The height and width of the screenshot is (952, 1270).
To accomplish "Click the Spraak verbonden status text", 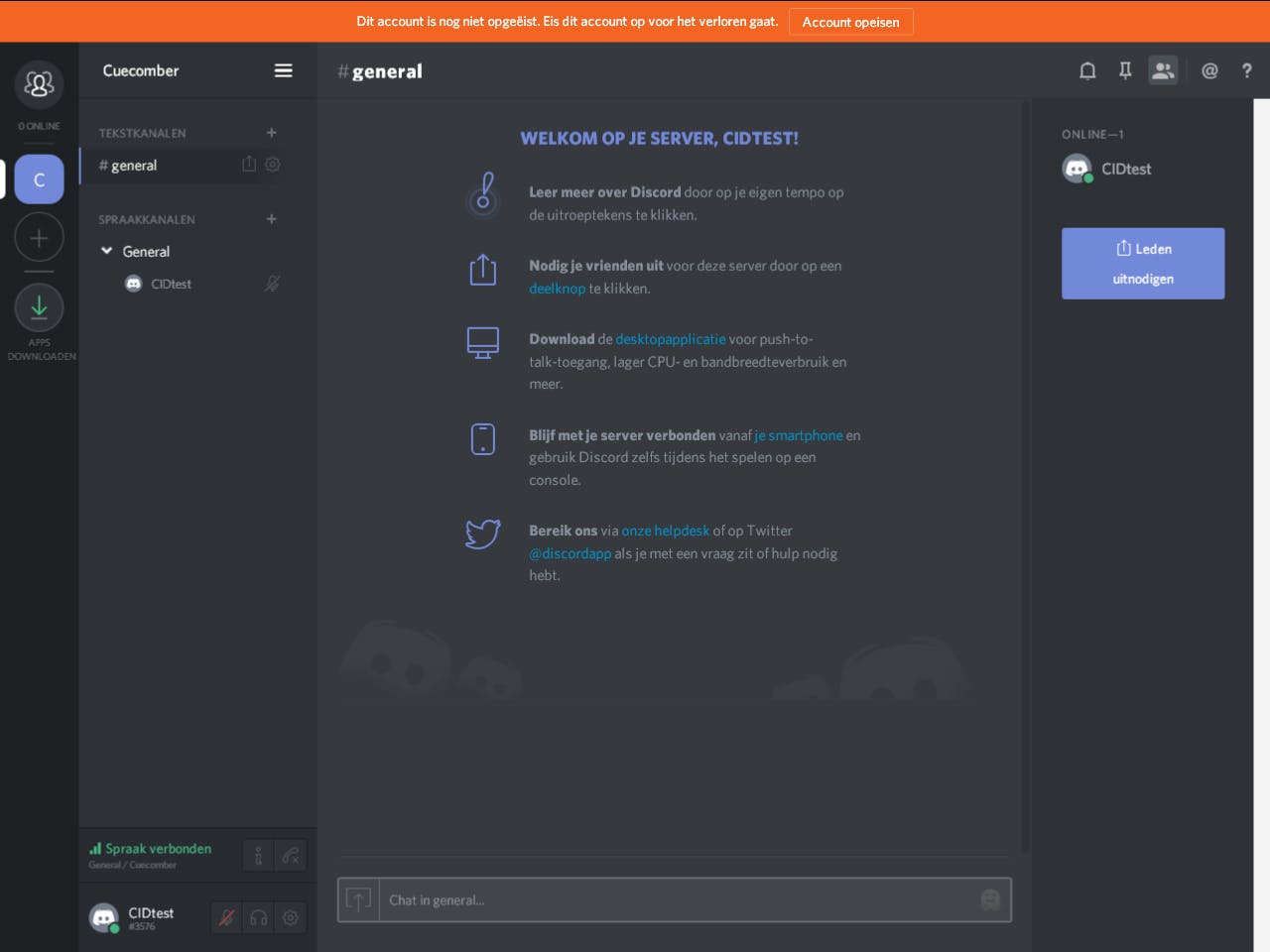I will pyautogui.click(x=158, y=849).
